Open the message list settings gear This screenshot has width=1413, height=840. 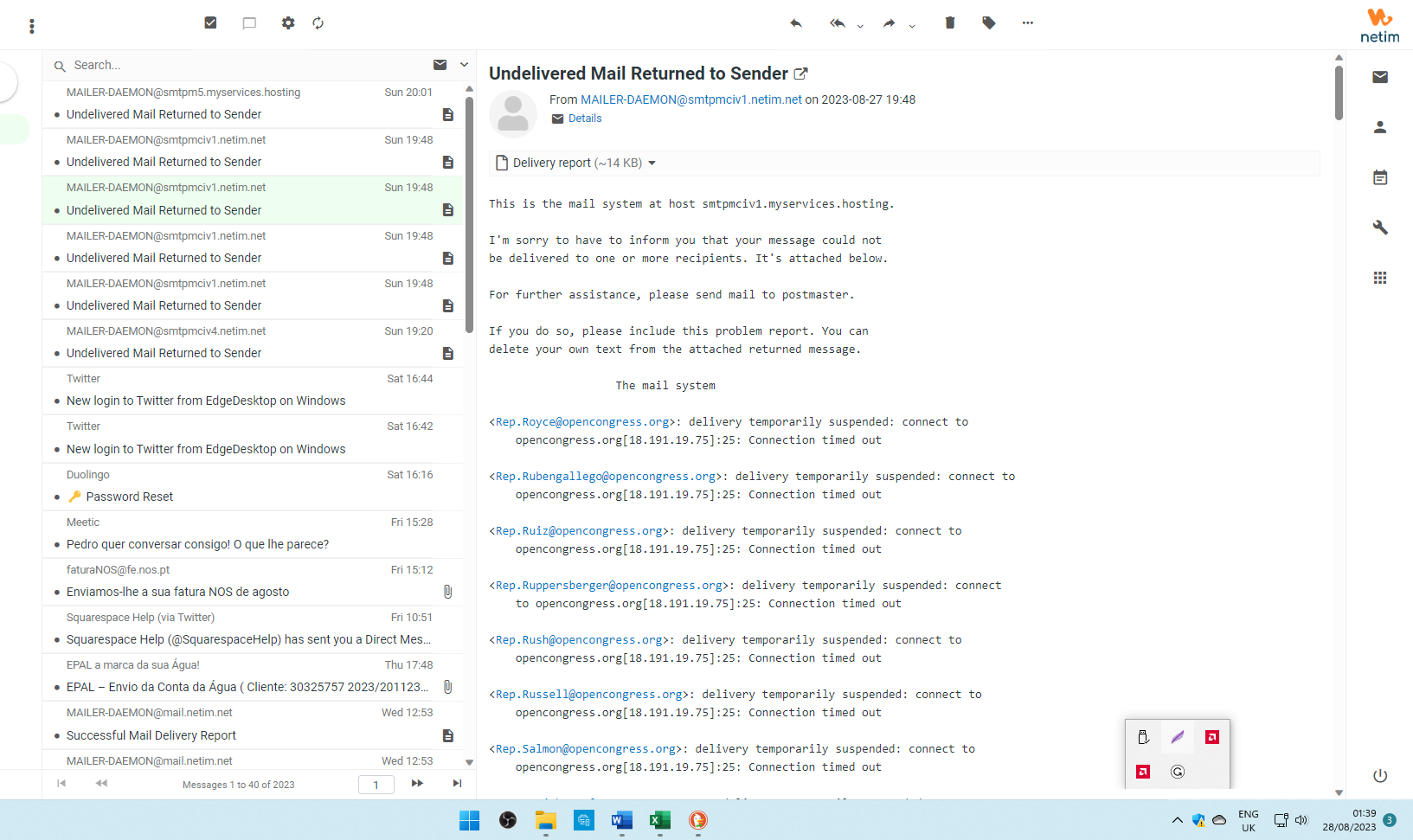[x=288, y=23]
